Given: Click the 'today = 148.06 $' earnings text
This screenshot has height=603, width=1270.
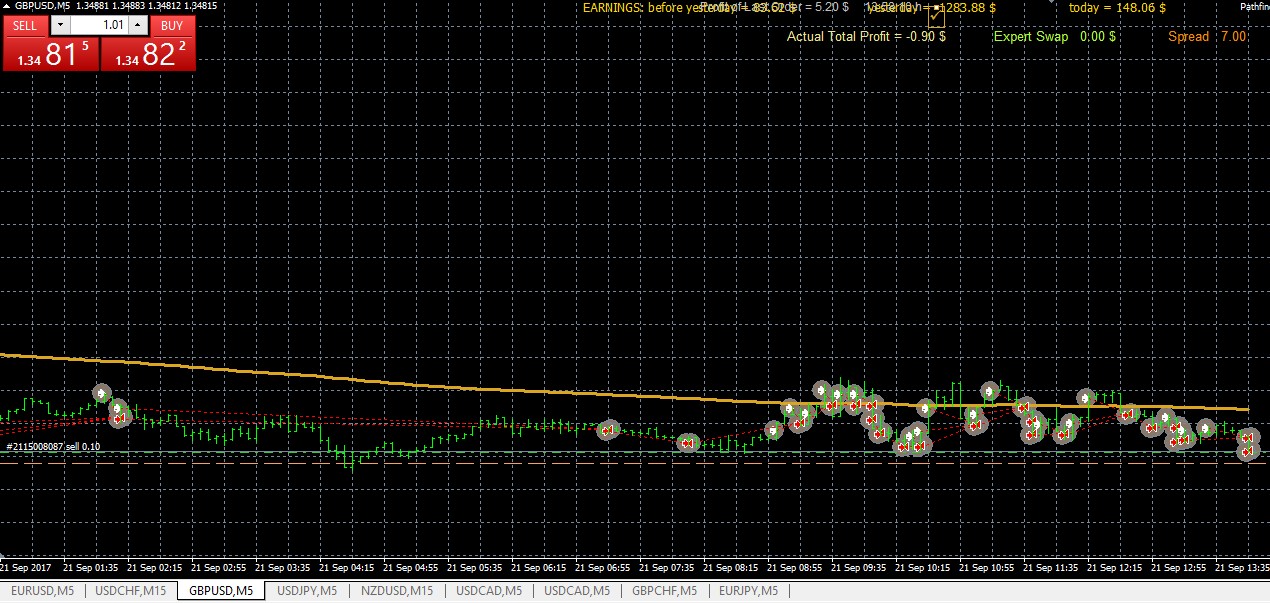Looking at the screenshot, I should pyautogui.click(x=1117, y=8).
